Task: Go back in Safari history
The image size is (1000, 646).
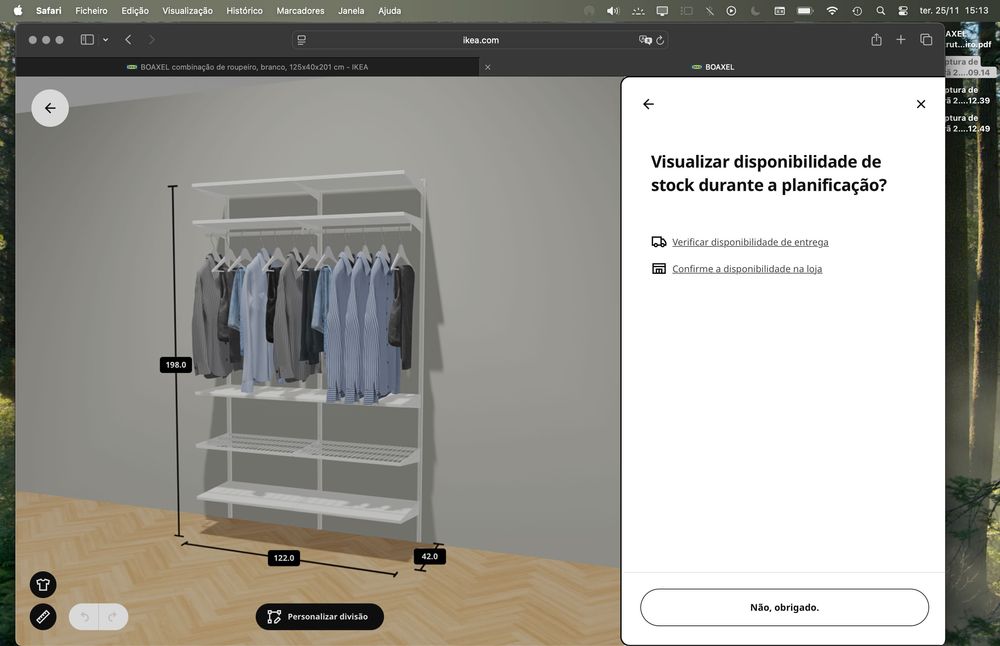Action: pyautogui.click(x=128, y=40)
